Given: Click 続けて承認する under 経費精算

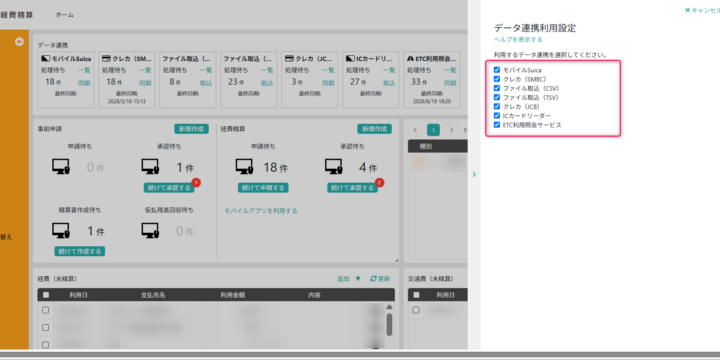Looking at the screenshot, I should pyautogui.click(x=352, y=187).
